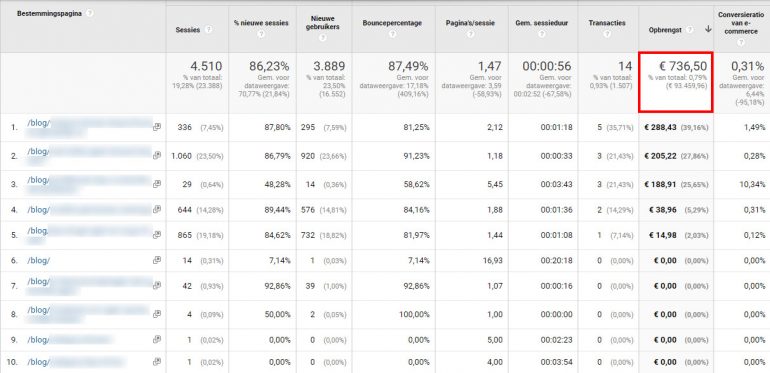This screenshot has width=770, height=373.
Task: Click help icon under Gem. sessieduur header
Action: coord(542,34)
